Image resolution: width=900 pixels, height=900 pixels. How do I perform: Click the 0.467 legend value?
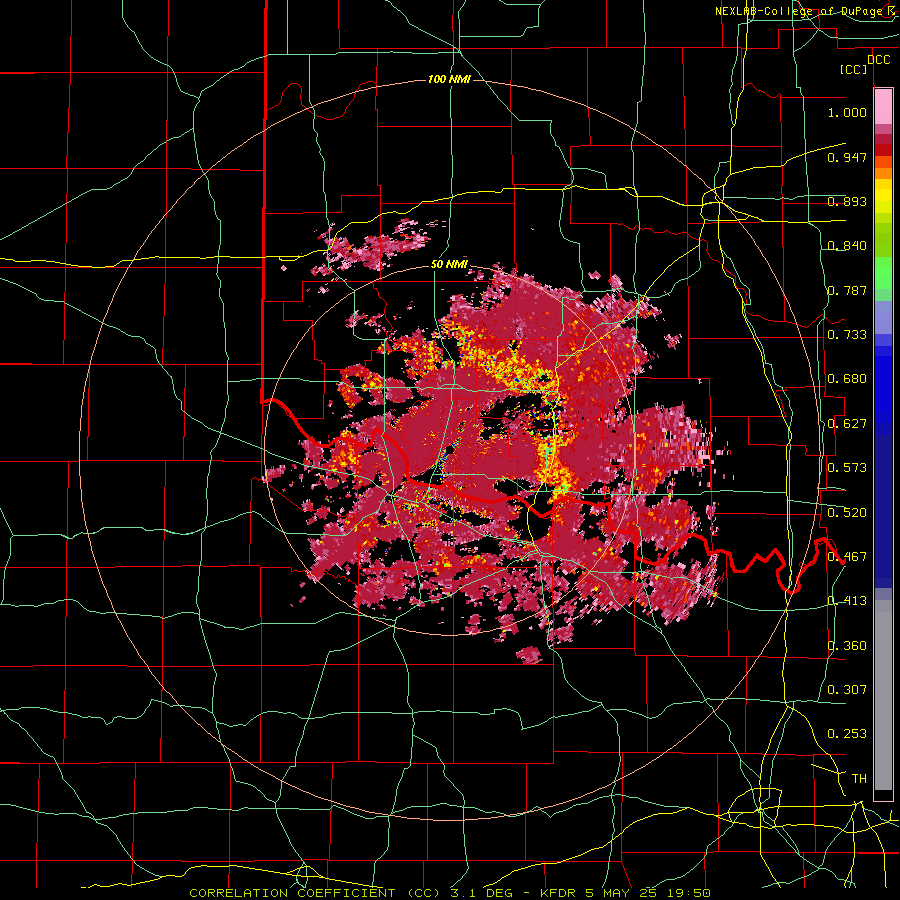point(847,557)
